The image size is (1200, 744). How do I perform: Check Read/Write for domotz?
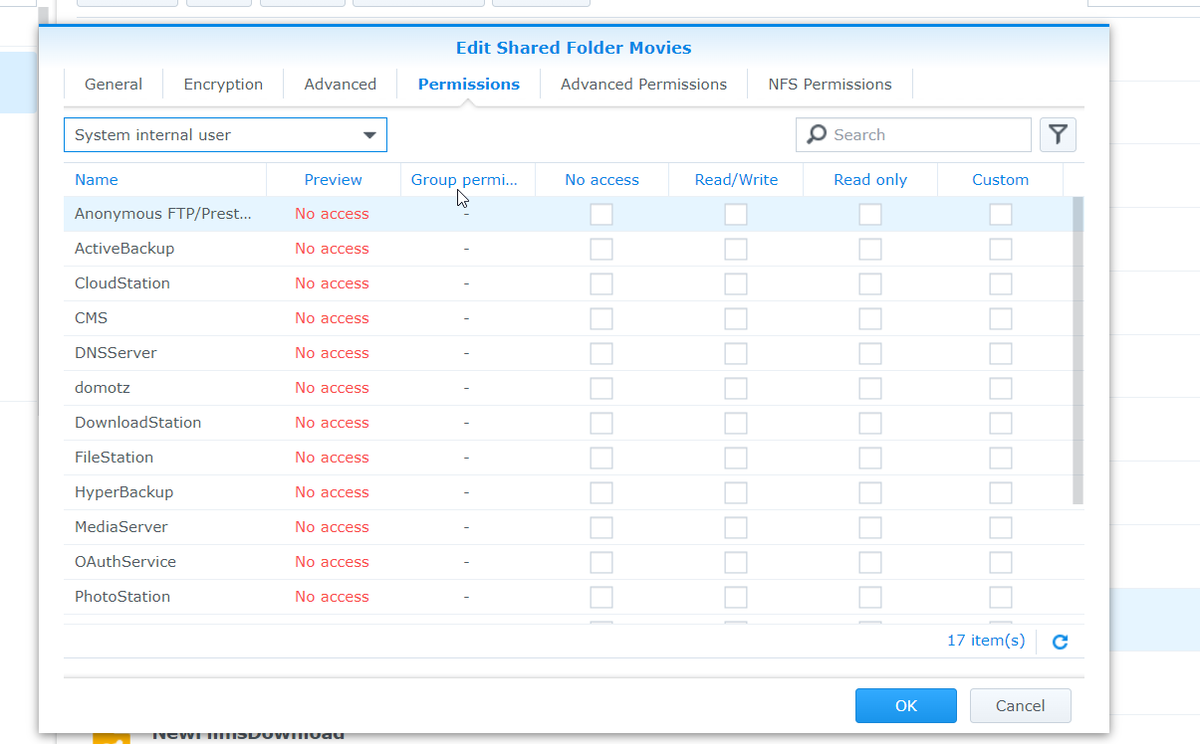(736, 388)
